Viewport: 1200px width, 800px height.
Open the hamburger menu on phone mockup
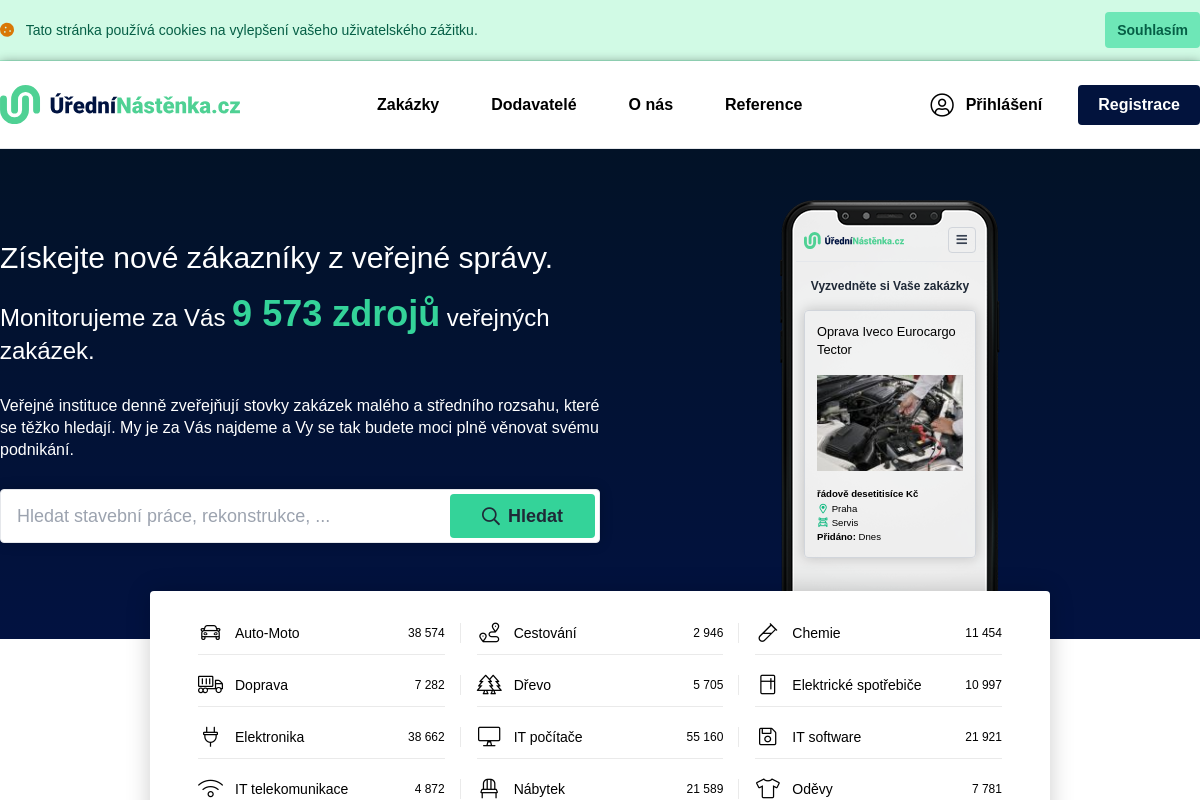[962, 240]
